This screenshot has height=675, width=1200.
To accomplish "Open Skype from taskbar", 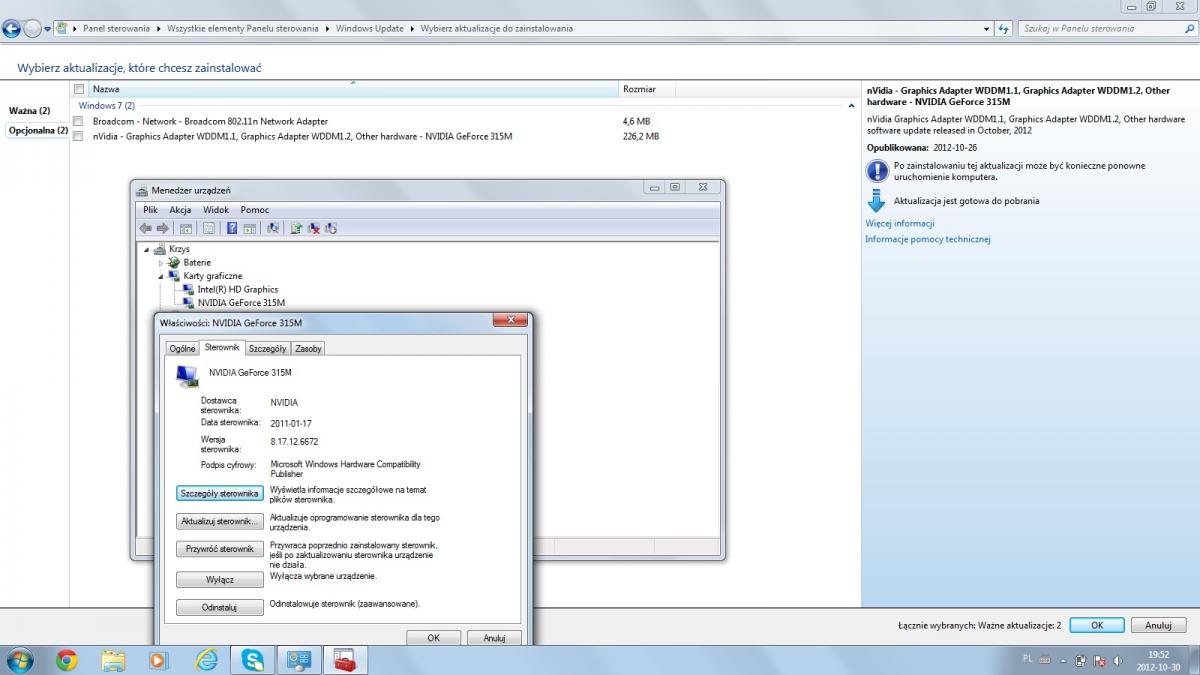I will [252, 660].
